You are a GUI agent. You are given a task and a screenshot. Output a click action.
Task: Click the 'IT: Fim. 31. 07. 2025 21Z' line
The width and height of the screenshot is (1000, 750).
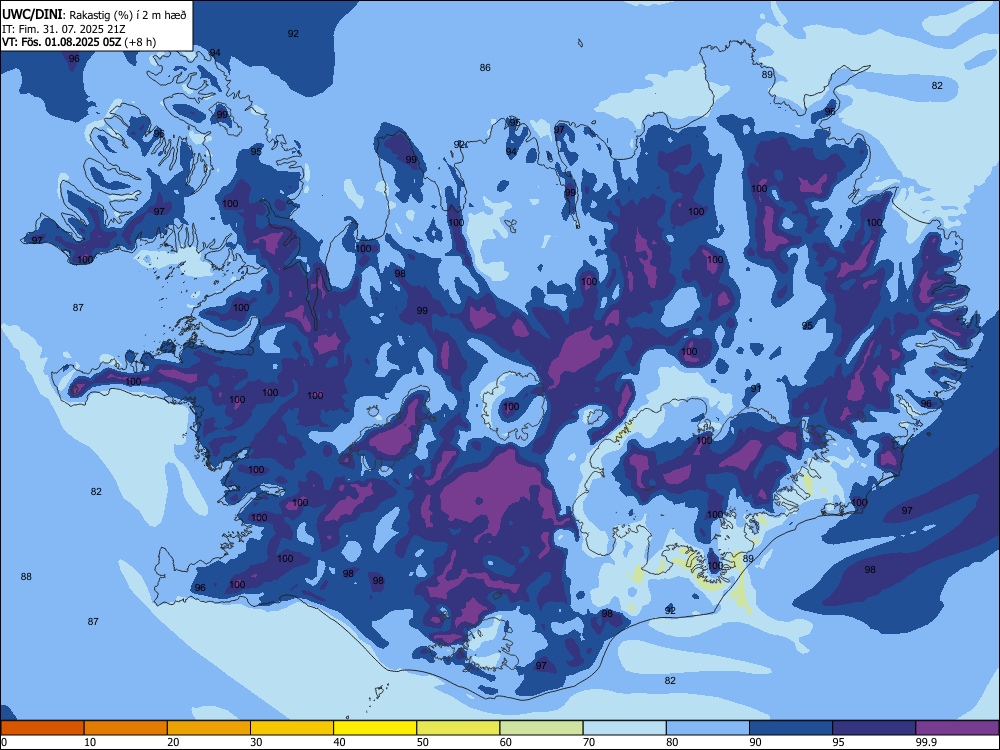click(63, 29)
